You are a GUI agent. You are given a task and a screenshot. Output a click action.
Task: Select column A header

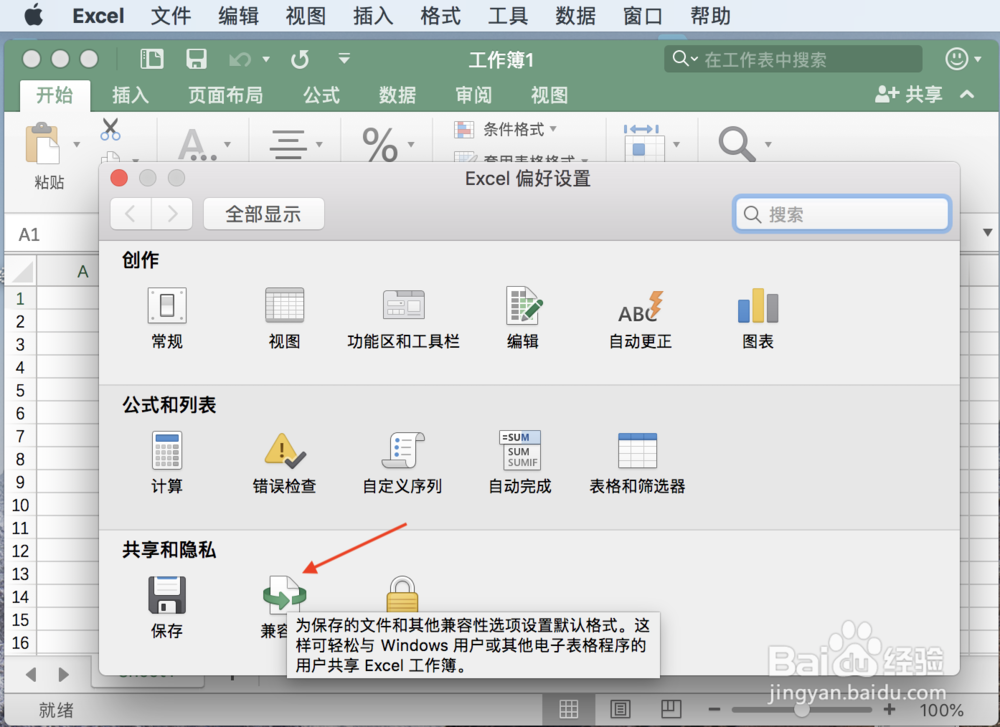(x=82, y=272)
